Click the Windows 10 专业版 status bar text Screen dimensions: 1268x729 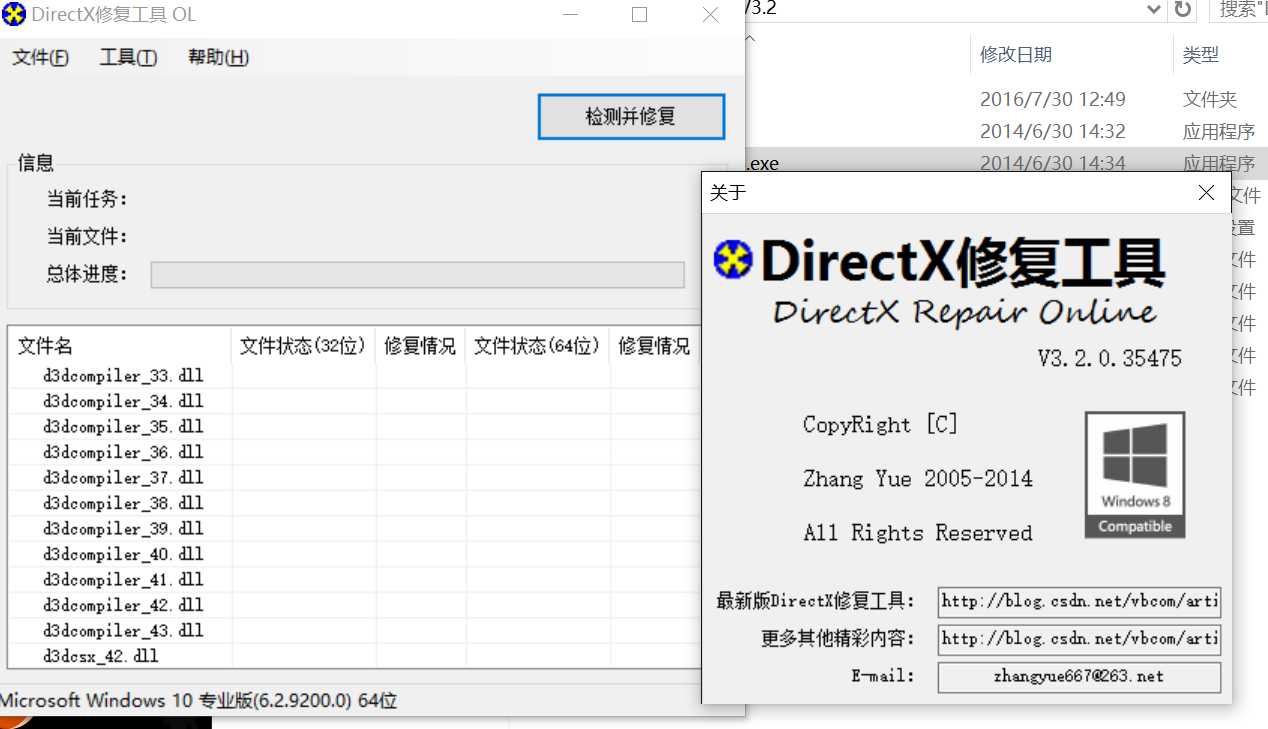[198, 701]
